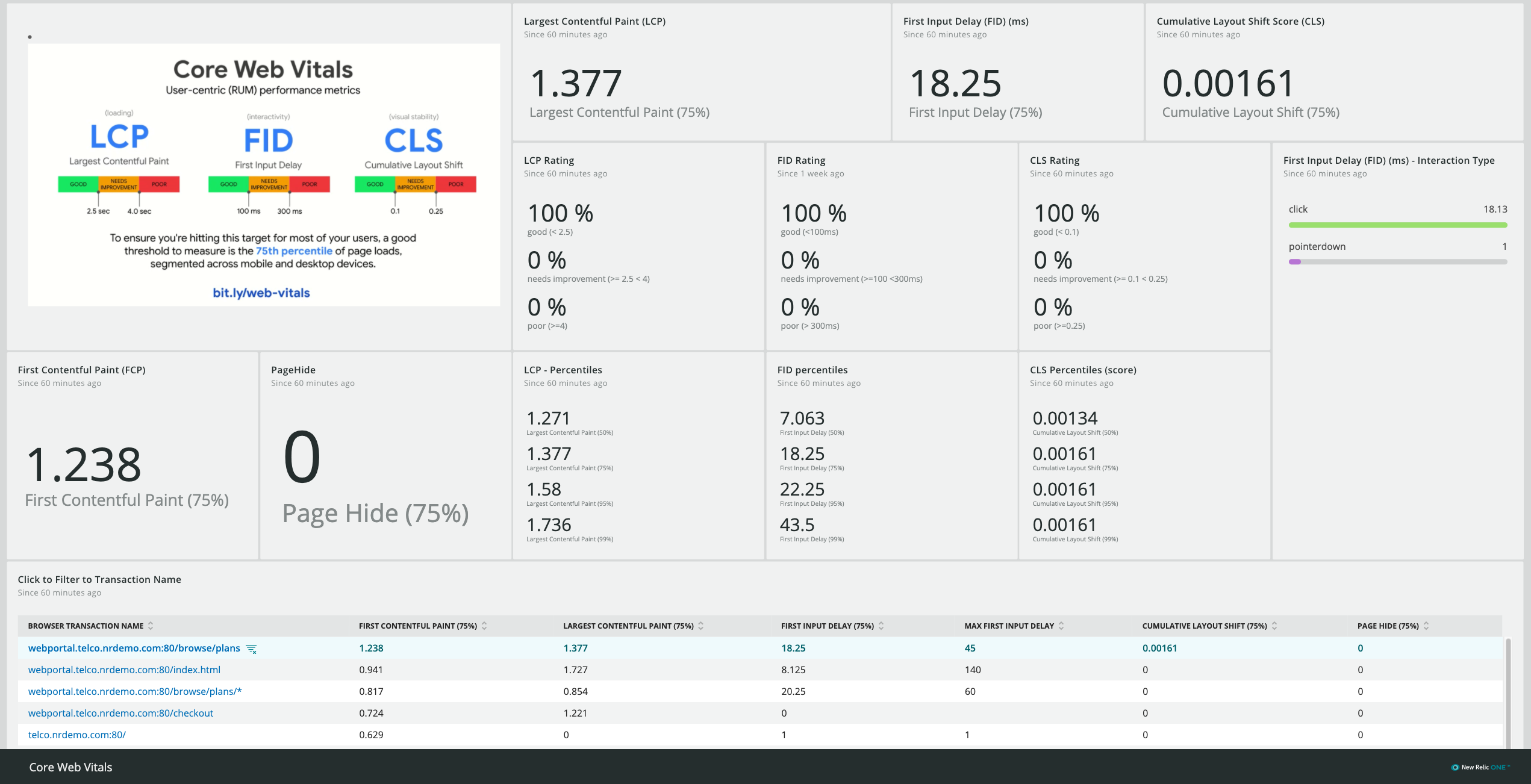Click the 0.00161 Cumulative Layout Shift value
Image resolution: width=1531 pixels, height=784 pixels.
1227,83
